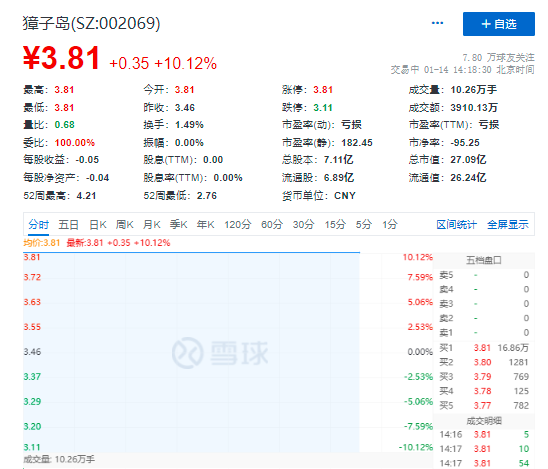Click the 成交明细 panel header

(x=484, y=421)
